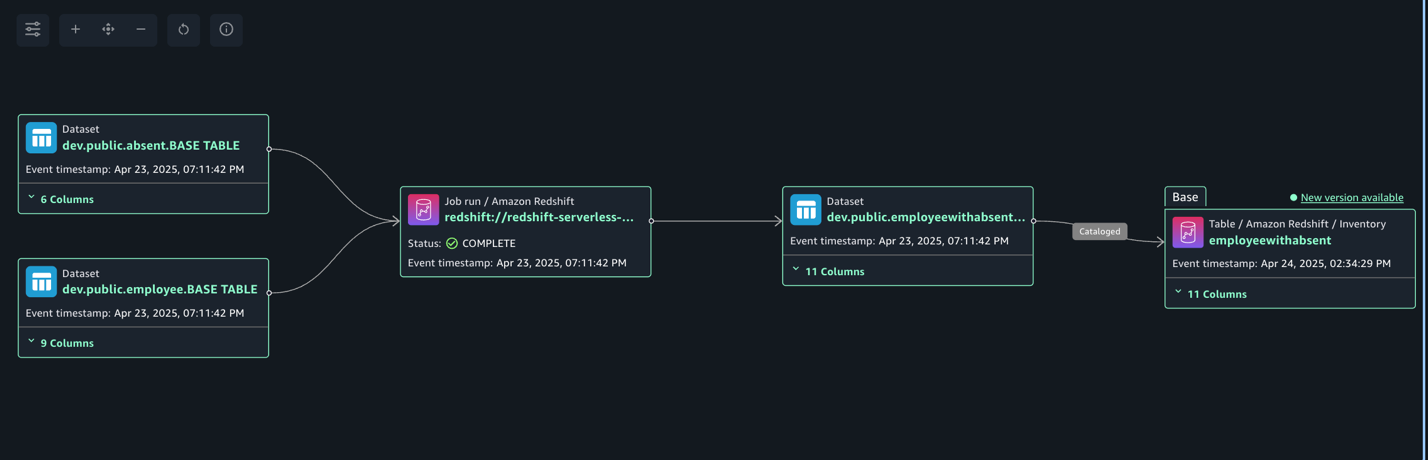Expand 11 Columns in dev.public.employeewithabsent dataset

tap(828, 271)
